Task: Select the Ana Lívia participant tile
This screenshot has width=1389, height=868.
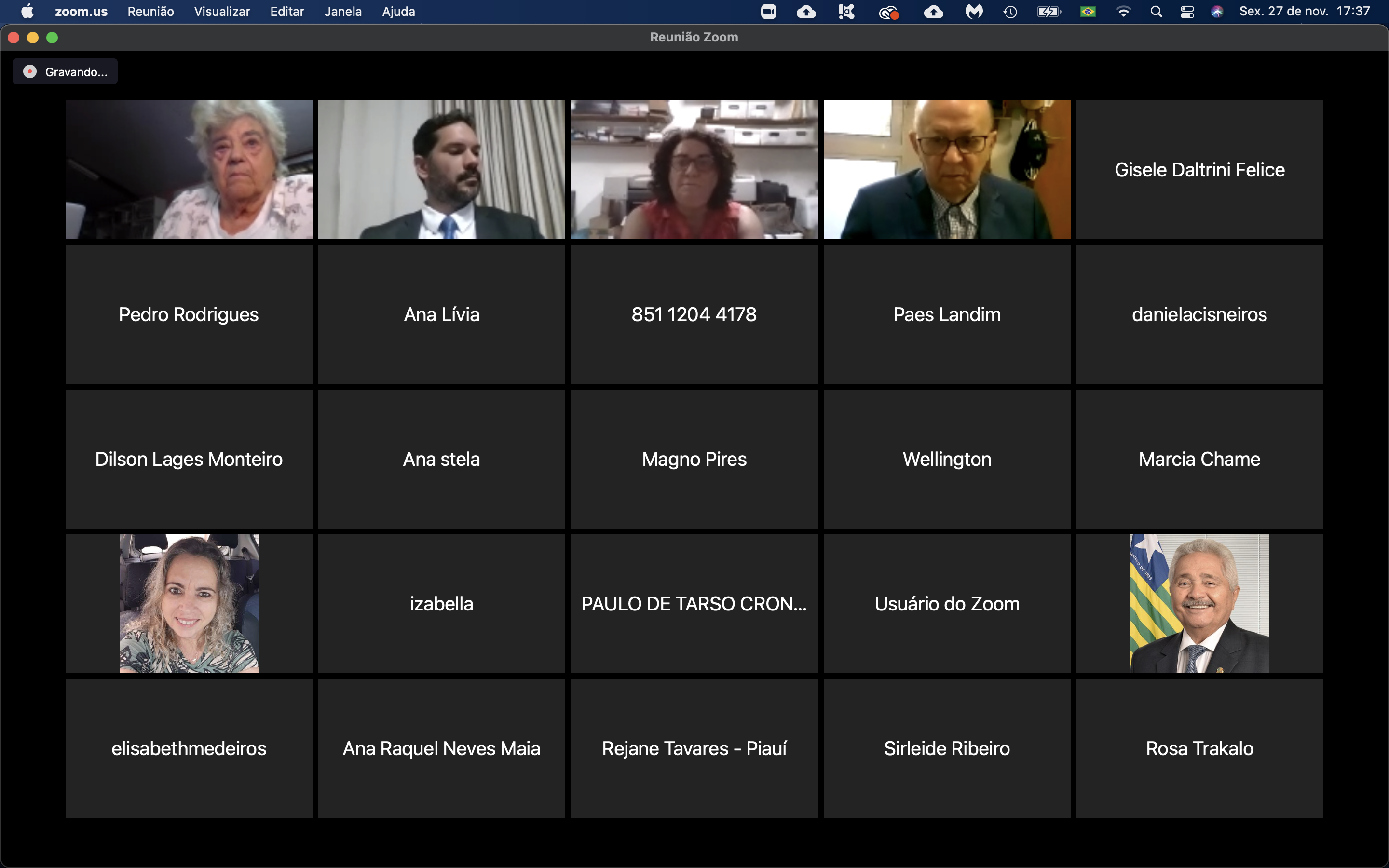Action: click(x=441, y=314)
